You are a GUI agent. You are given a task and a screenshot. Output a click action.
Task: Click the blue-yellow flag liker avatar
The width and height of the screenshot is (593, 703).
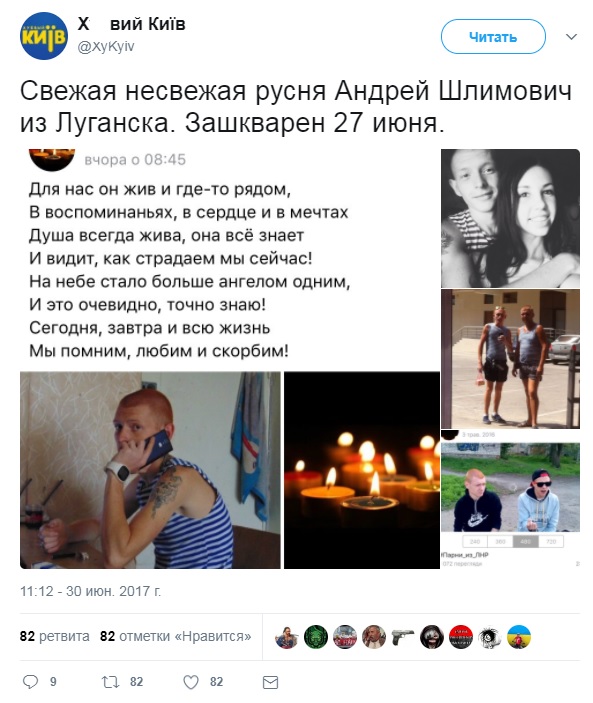pos(519,637)
